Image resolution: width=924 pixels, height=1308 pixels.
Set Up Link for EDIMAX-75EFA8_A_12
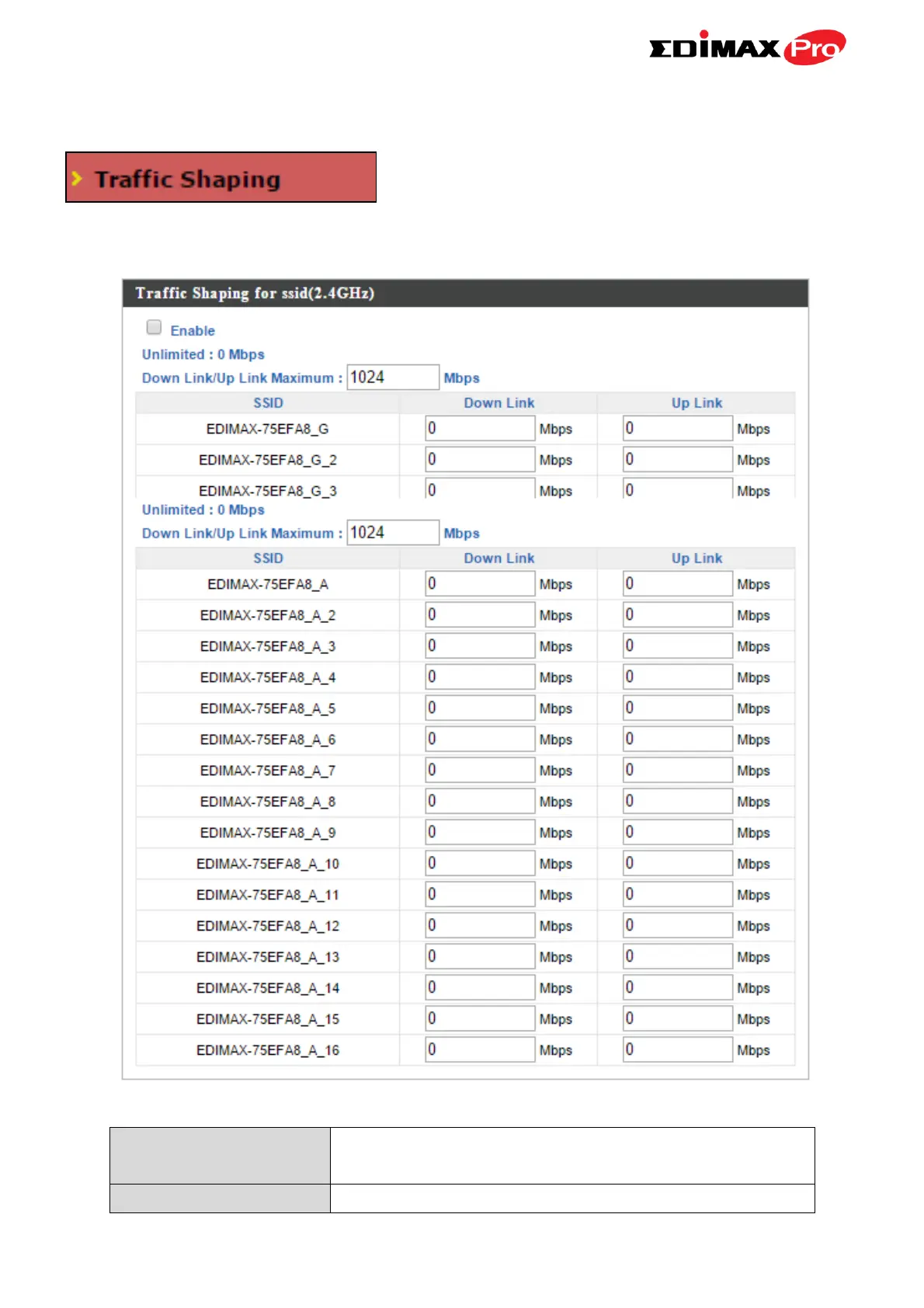coord(678,926)
